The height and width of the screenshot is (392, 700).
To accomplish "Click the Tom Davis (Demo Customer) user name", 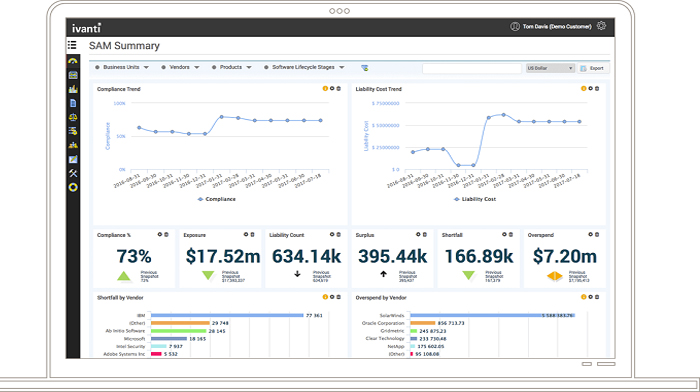I will [557, 27].
